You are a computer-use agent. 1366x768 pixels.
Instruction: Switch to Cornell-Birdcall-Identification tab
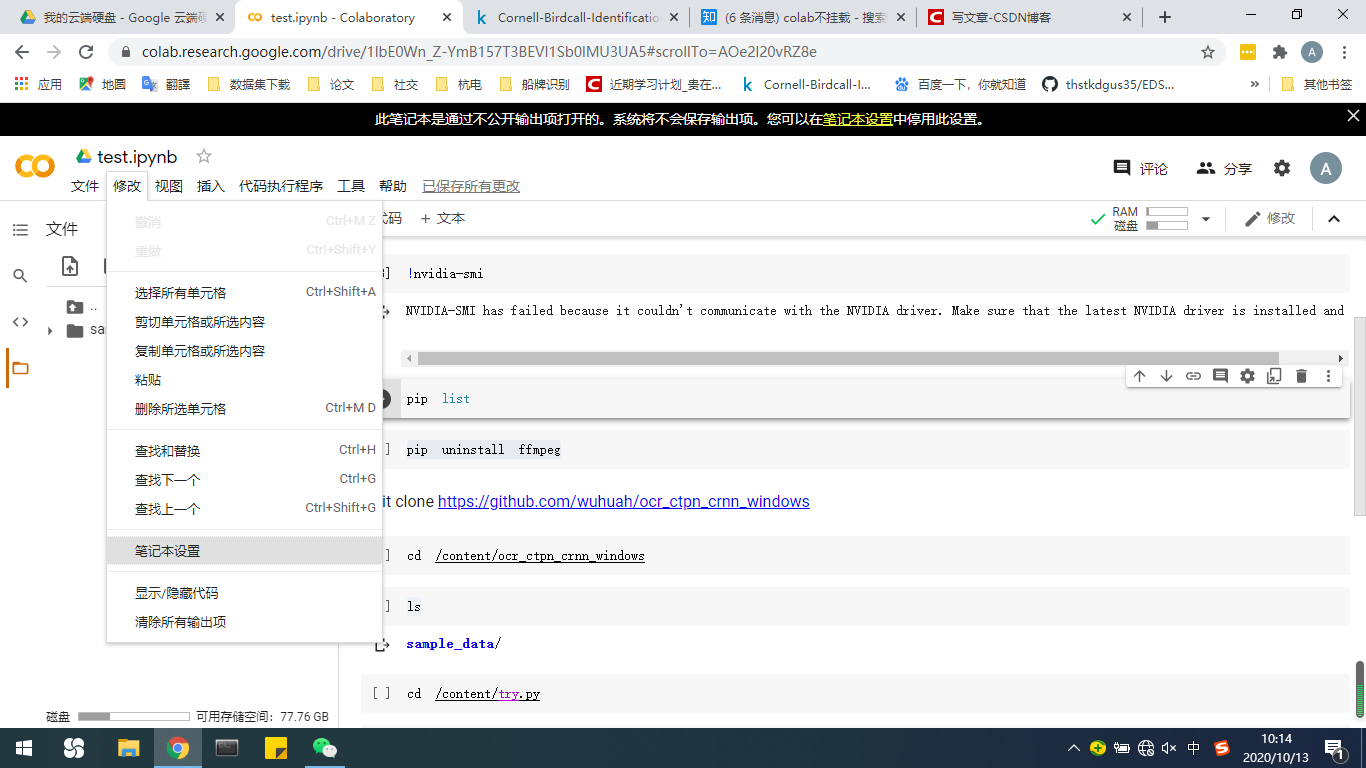tap(576, 17)
